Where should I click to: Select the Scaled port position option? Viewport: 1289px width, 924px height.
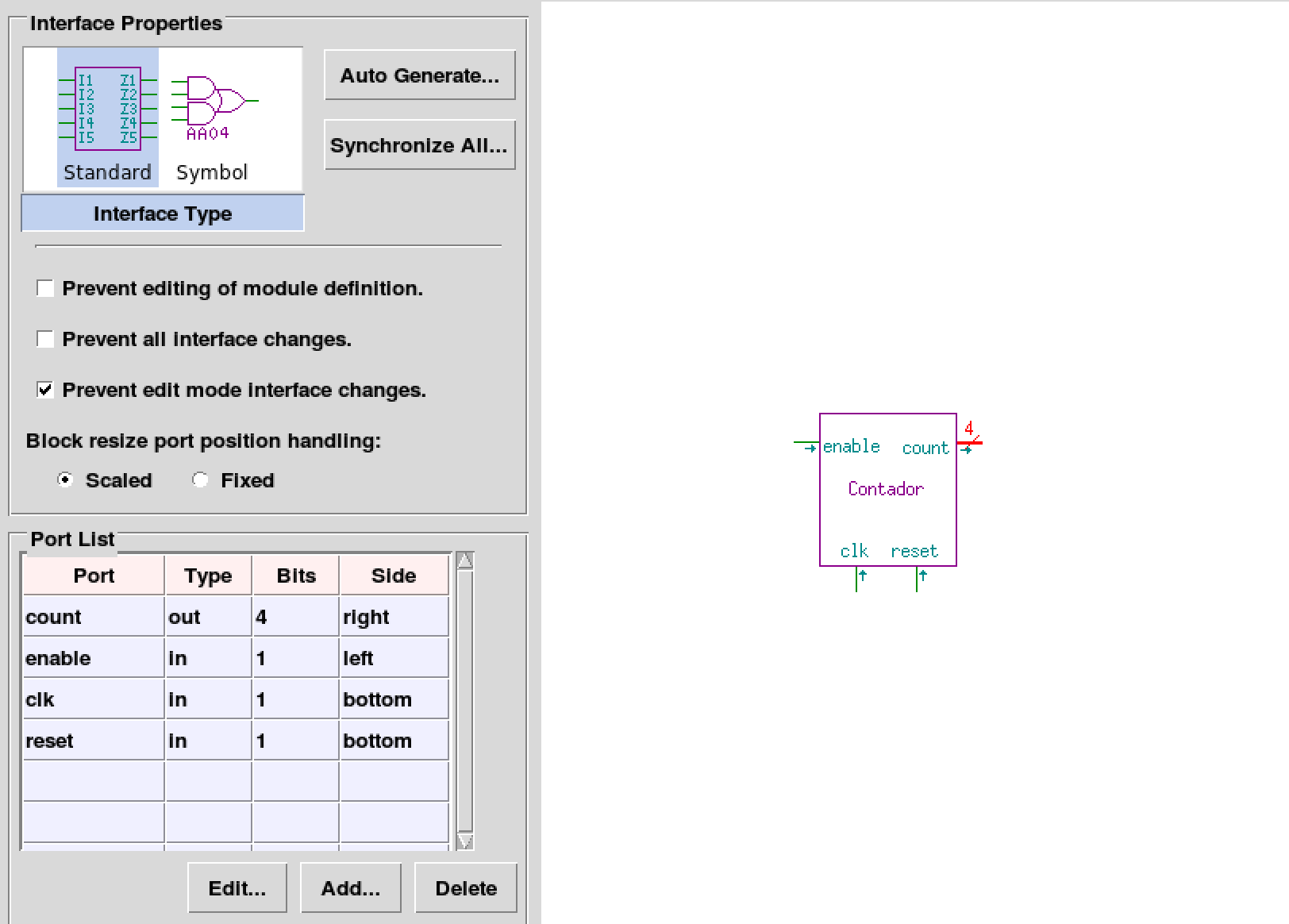(66, 480)
